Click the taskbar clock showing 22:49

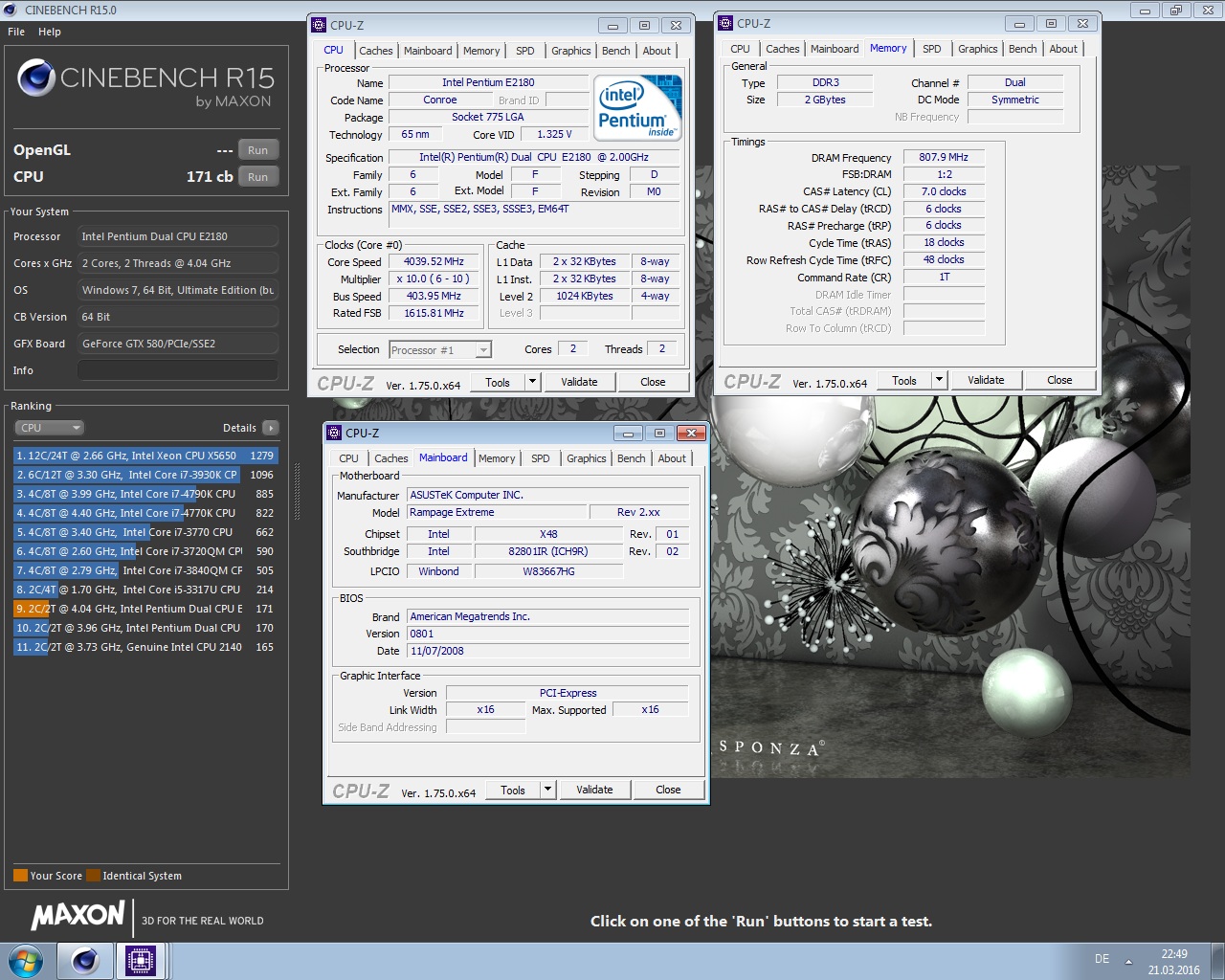tap(1174, 961)
